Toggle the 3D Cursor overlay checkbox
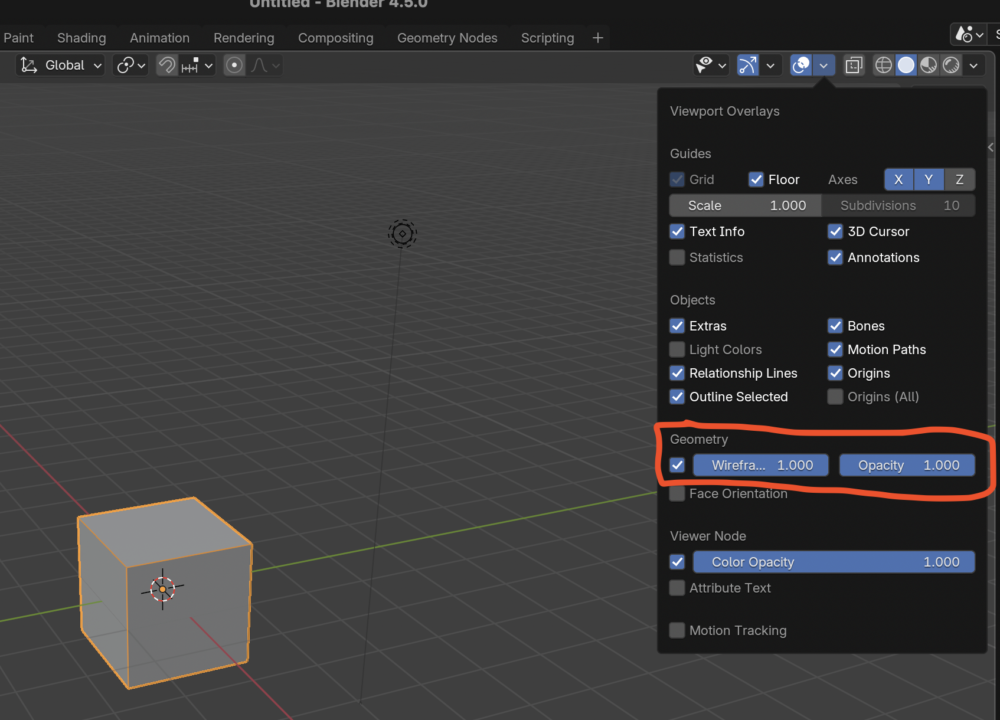The width and height of the screenshot is (1000, 720). [835, 231]
